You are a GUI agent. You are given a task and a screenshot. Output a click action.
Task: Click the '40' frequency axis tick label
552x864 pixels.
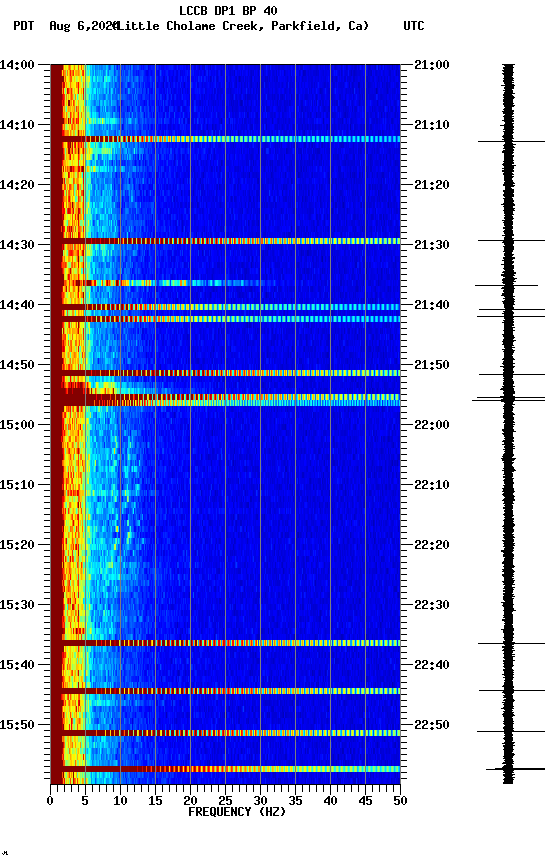[331, 801]
